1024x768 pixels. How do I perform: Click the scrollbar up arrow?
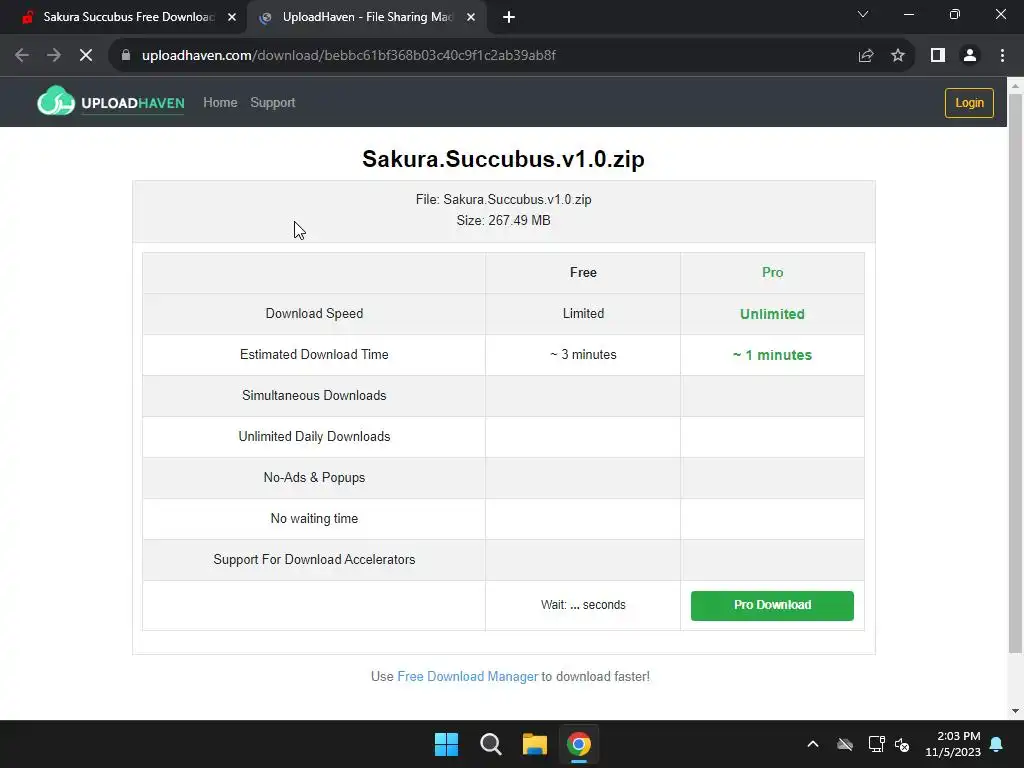1015,86
